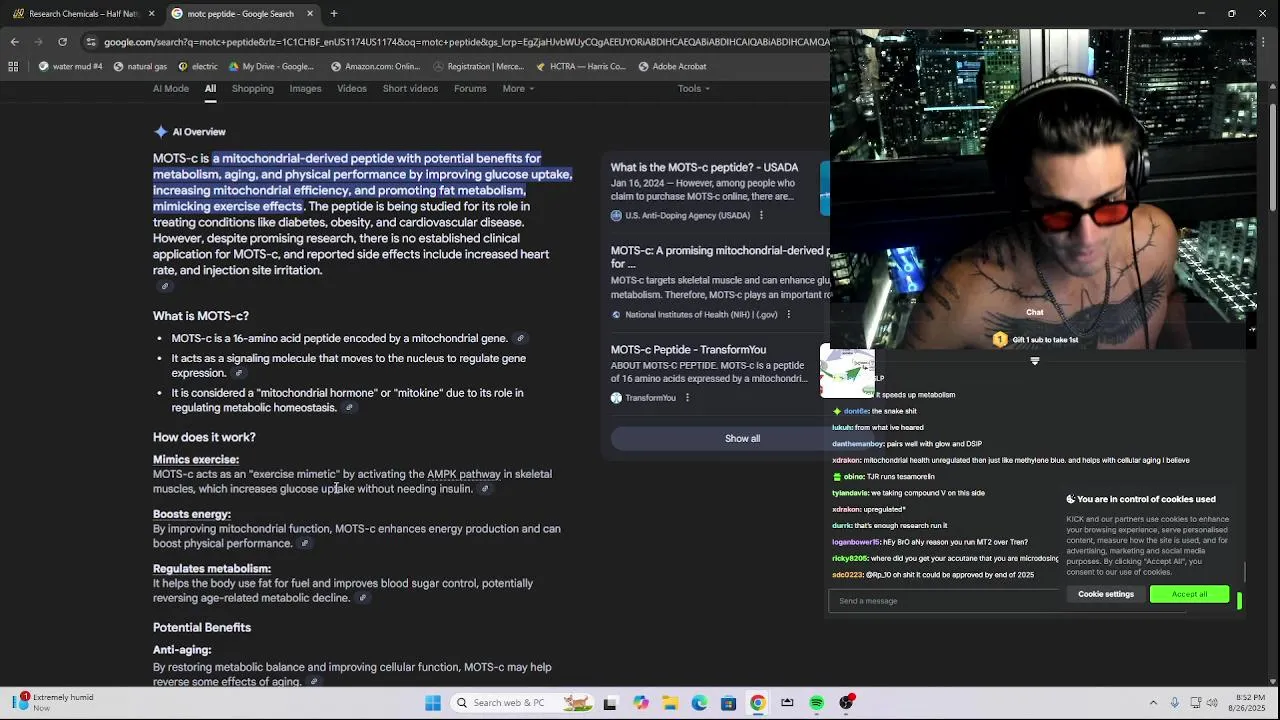This screenshot has width=1280, height=720.
Task: Click the Send a message chat field
Action: tap(945, 601)
